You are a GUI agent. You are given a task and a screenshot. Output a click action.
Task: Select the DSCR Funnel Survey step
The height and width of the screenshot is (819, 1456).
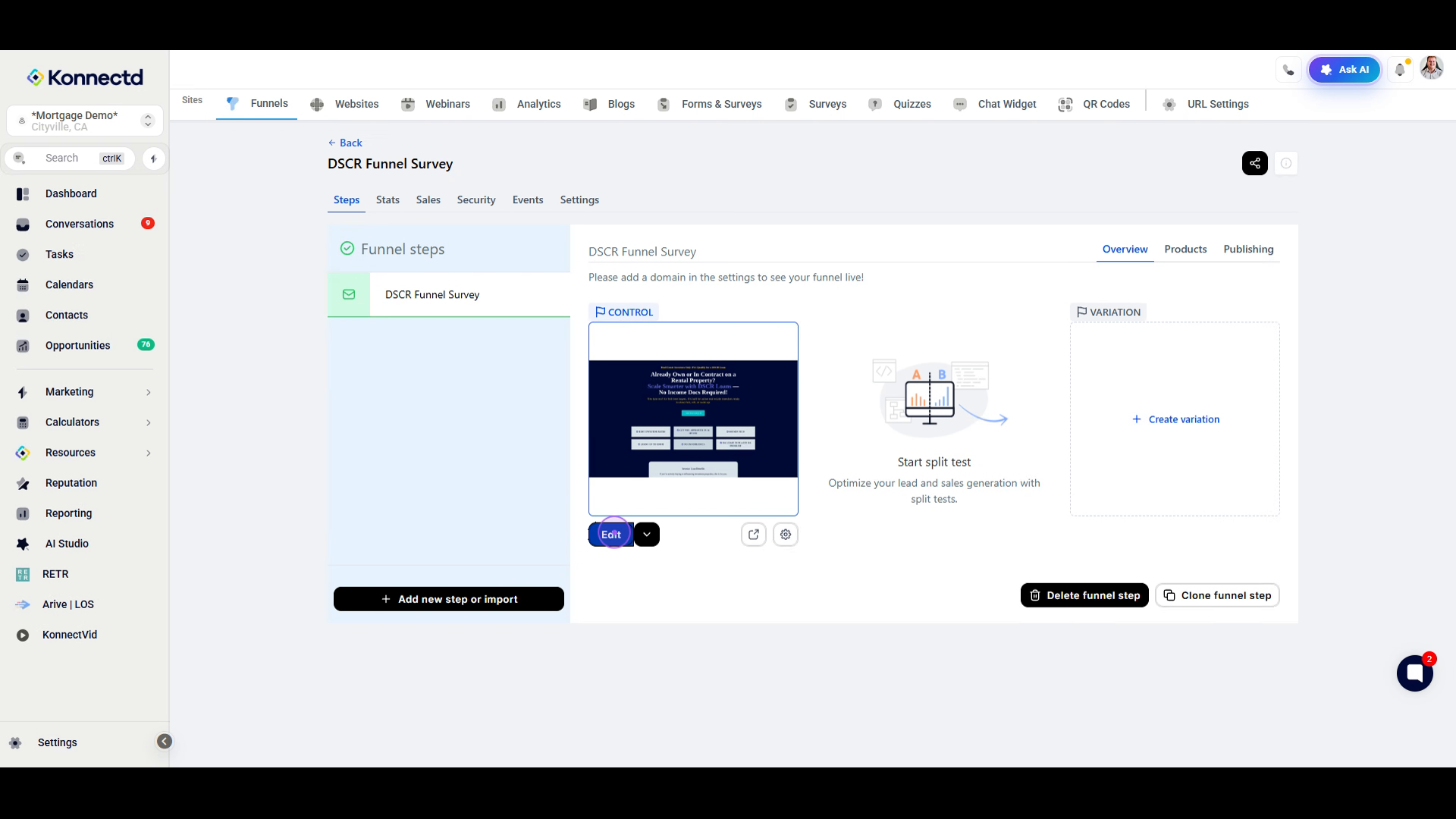pos(449,294)
